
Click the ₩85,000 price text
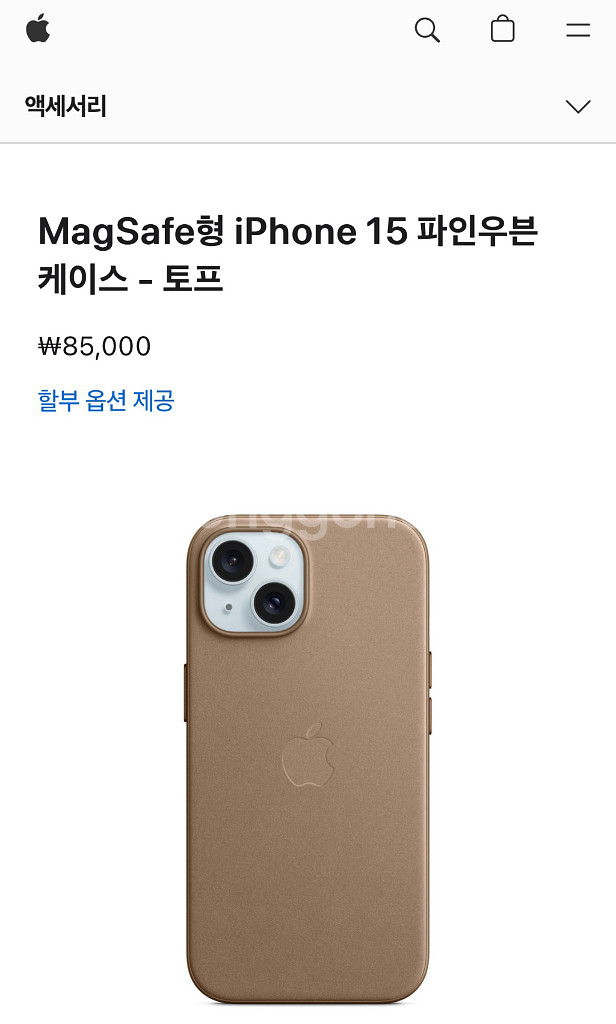95,346
